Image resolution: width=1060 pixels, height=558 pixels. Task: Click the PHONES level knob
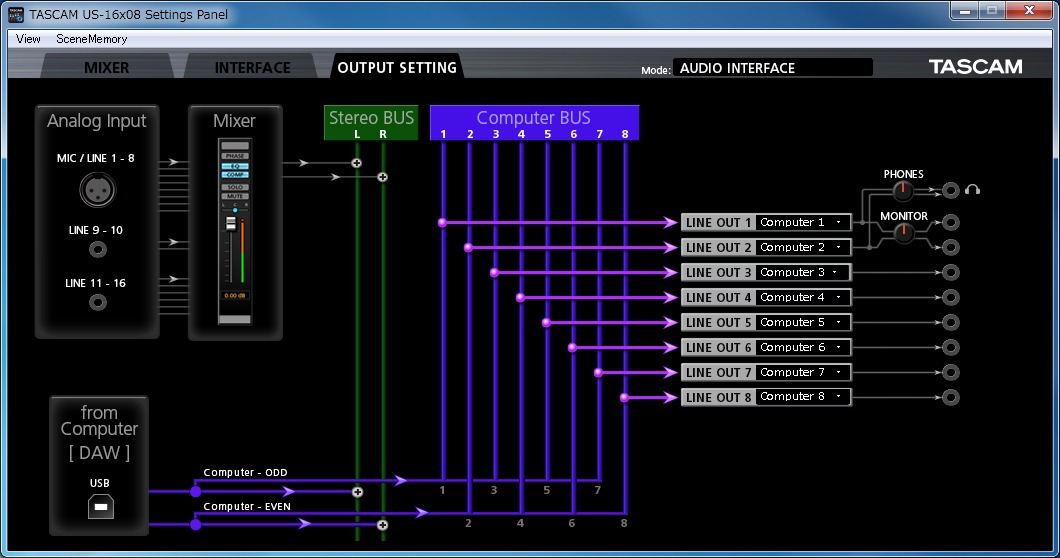coord(902,191)
